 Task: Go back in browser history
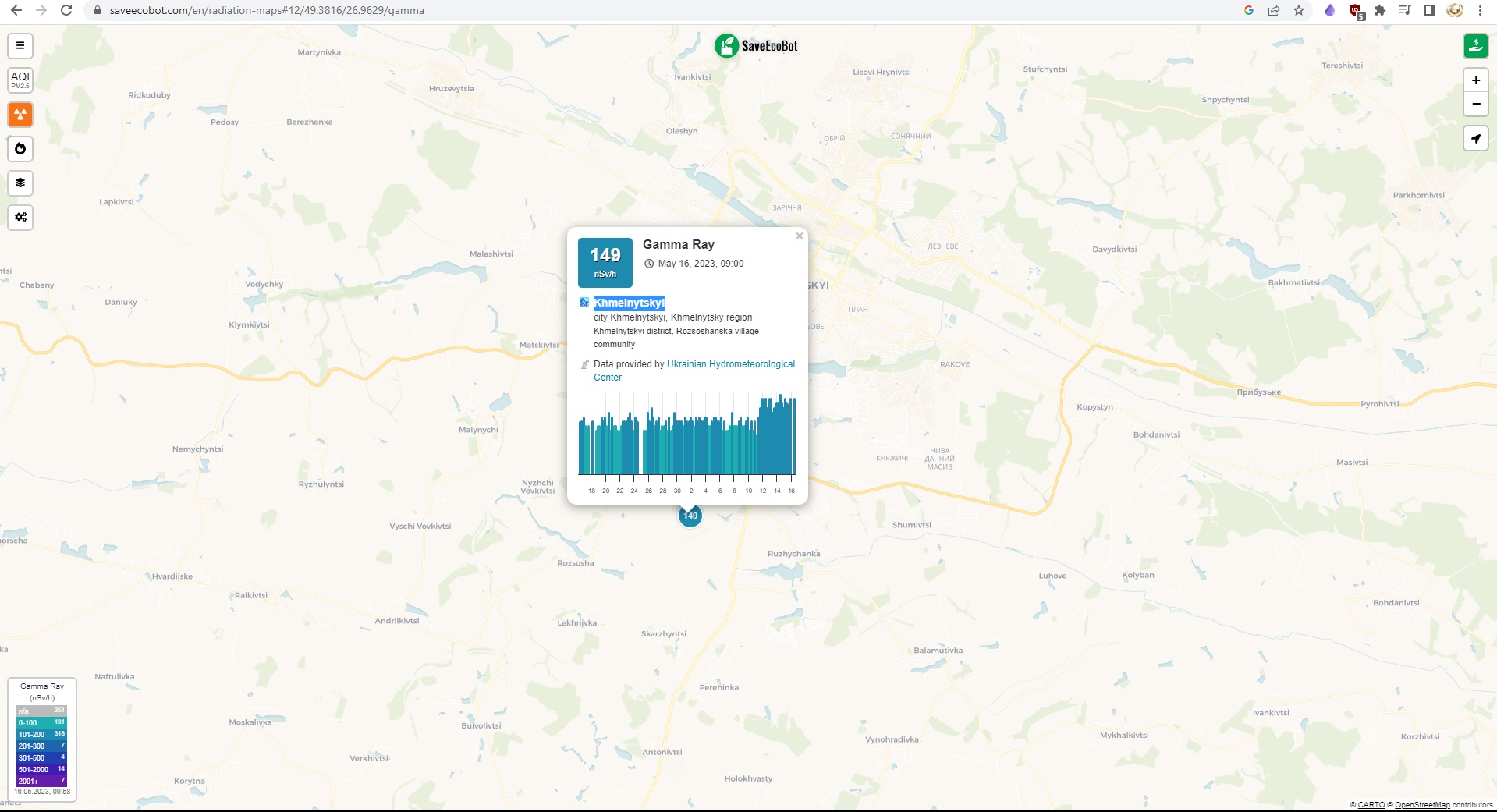tap(16, 10)
